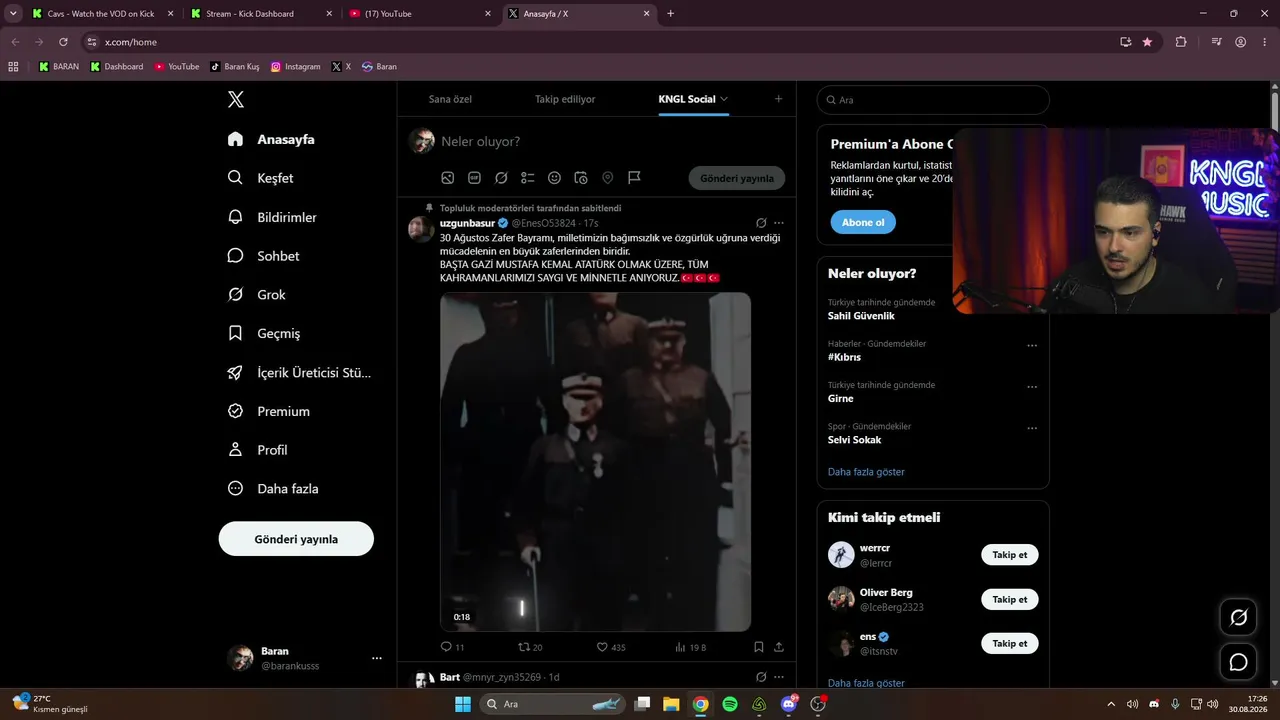Click the large Gönderi yayınla sidebar button
This screenshot has width=1280, height=720.
[296, 539]
